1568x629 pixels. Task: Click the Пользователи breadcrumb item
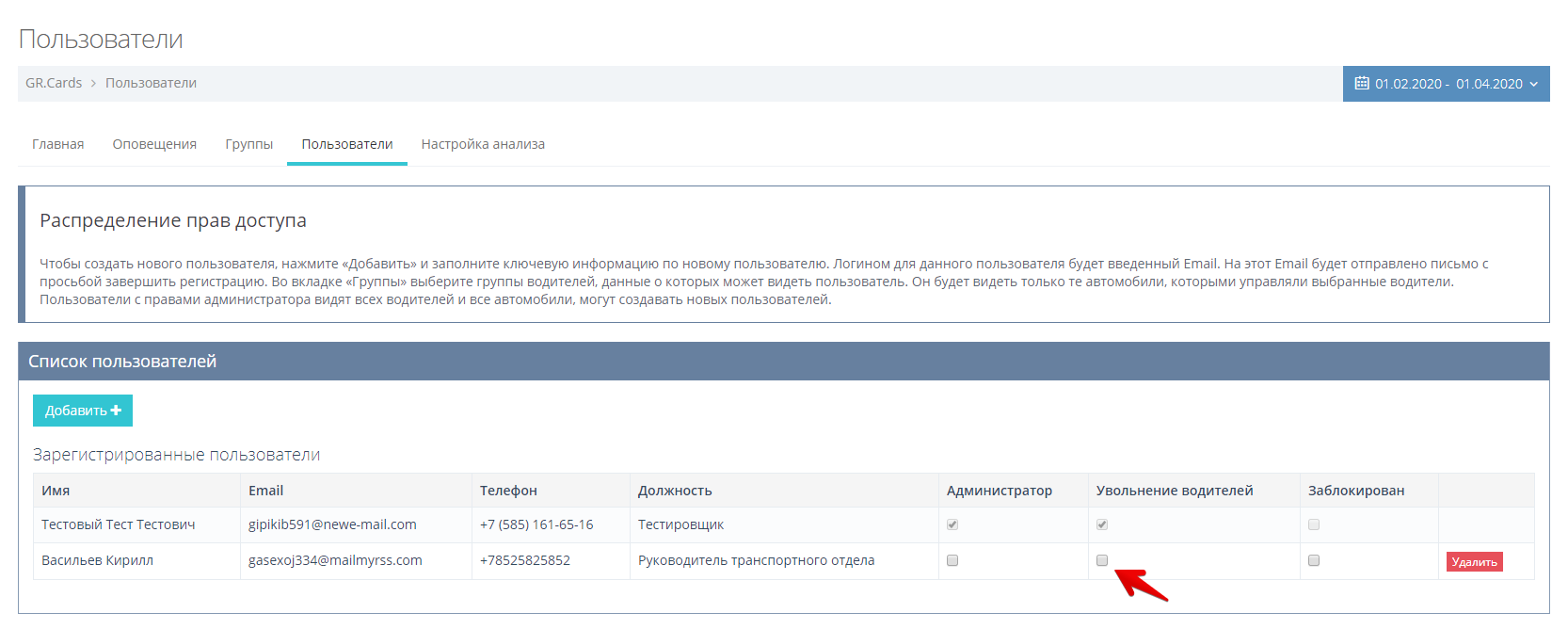point(151,83)
